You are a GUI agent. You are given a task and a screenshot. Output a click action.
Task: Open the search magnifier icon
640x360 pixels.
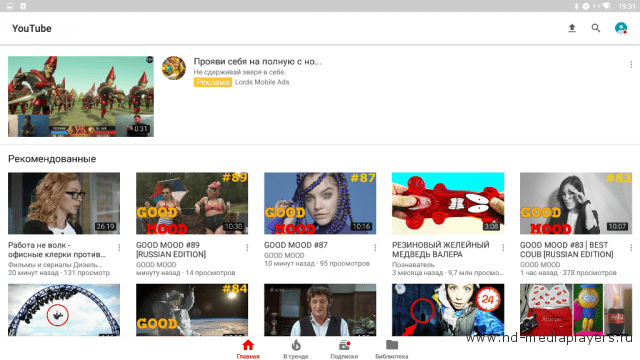(596, 28)
